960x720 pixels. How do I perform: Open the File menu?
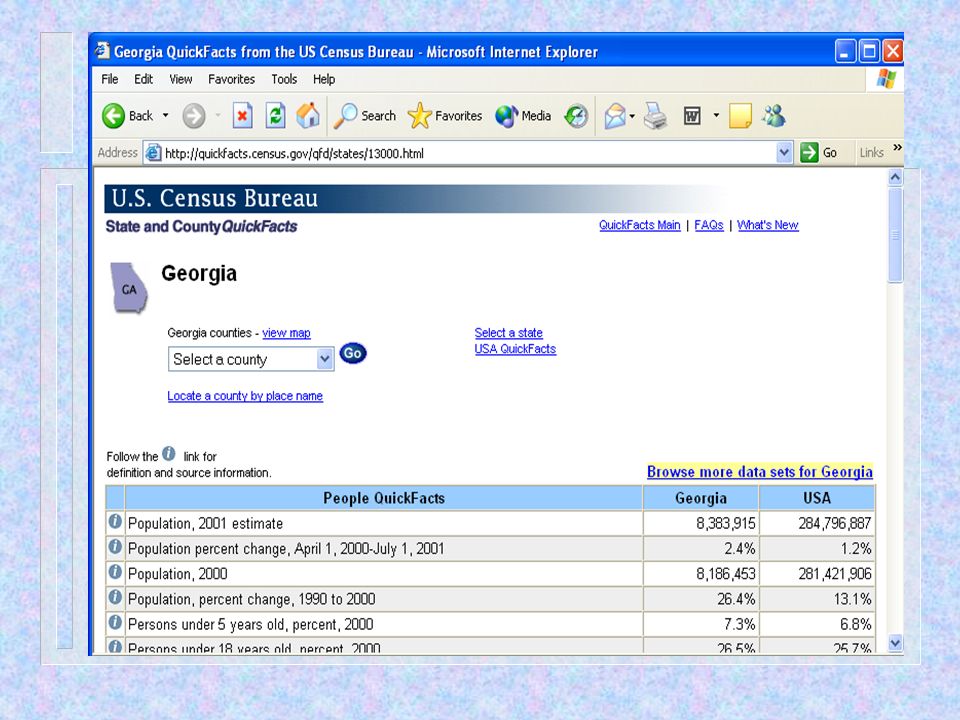[x=110, y=79]
